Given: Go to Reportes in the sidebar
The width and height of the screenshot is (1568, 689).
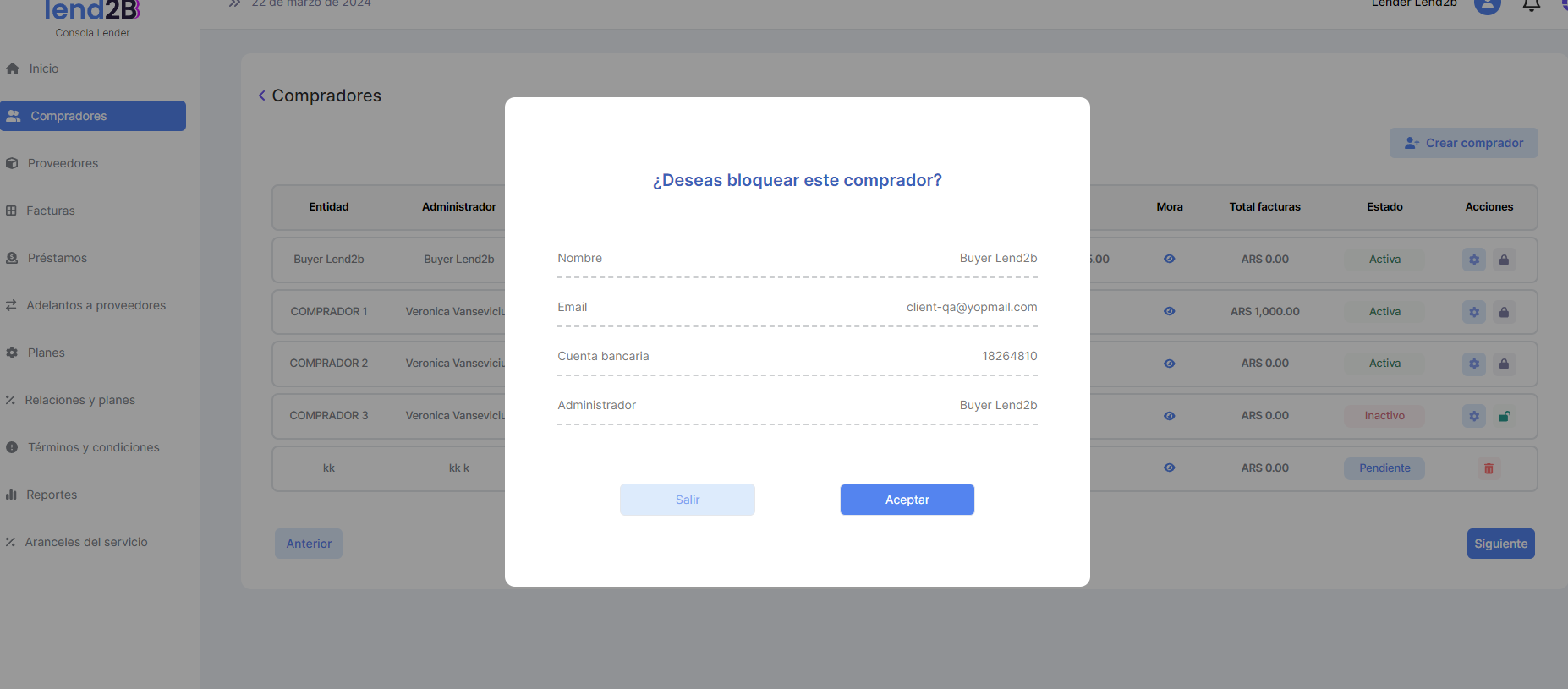Looking at the screenshot, I should (x=51, y=495).
